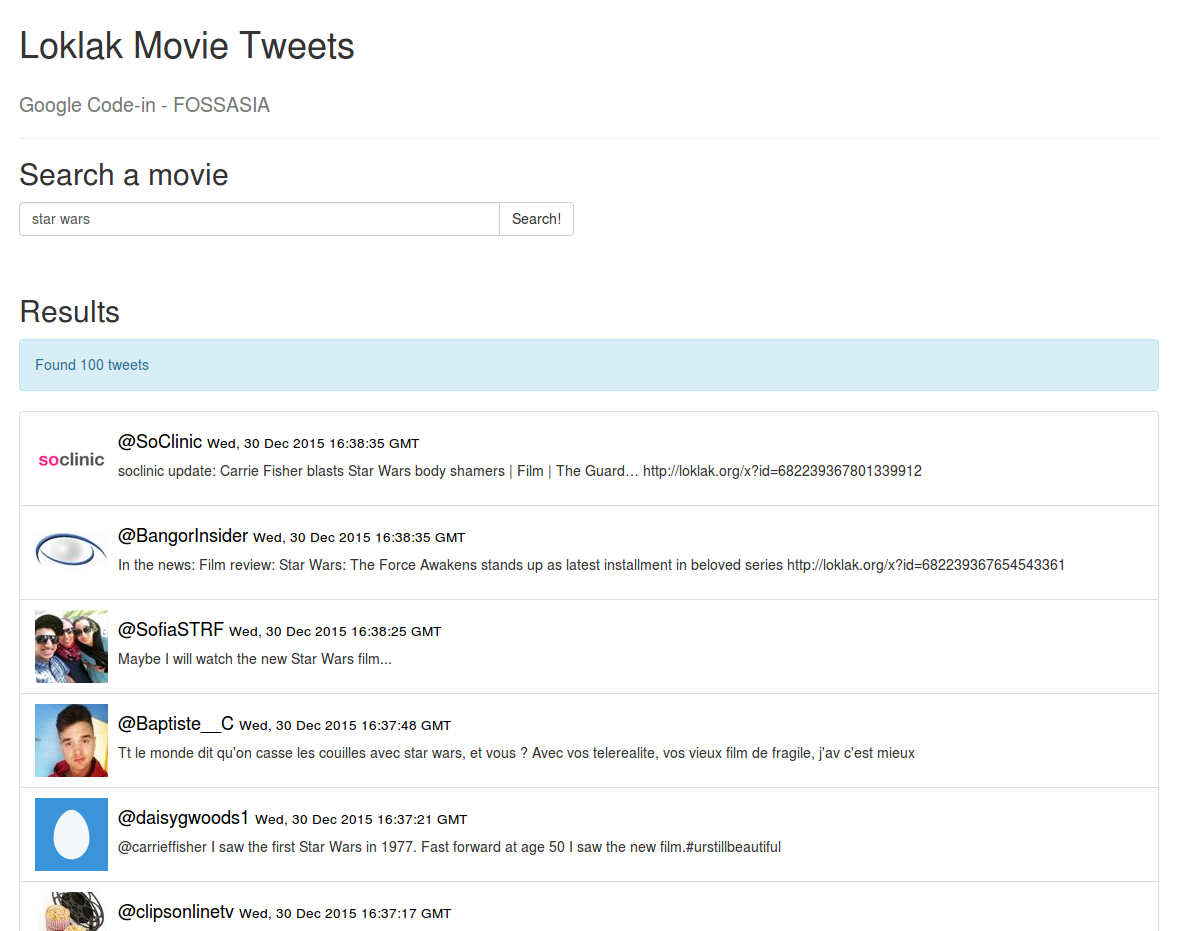
Task: Click the @SoClinic username
Action: point(160,442)
